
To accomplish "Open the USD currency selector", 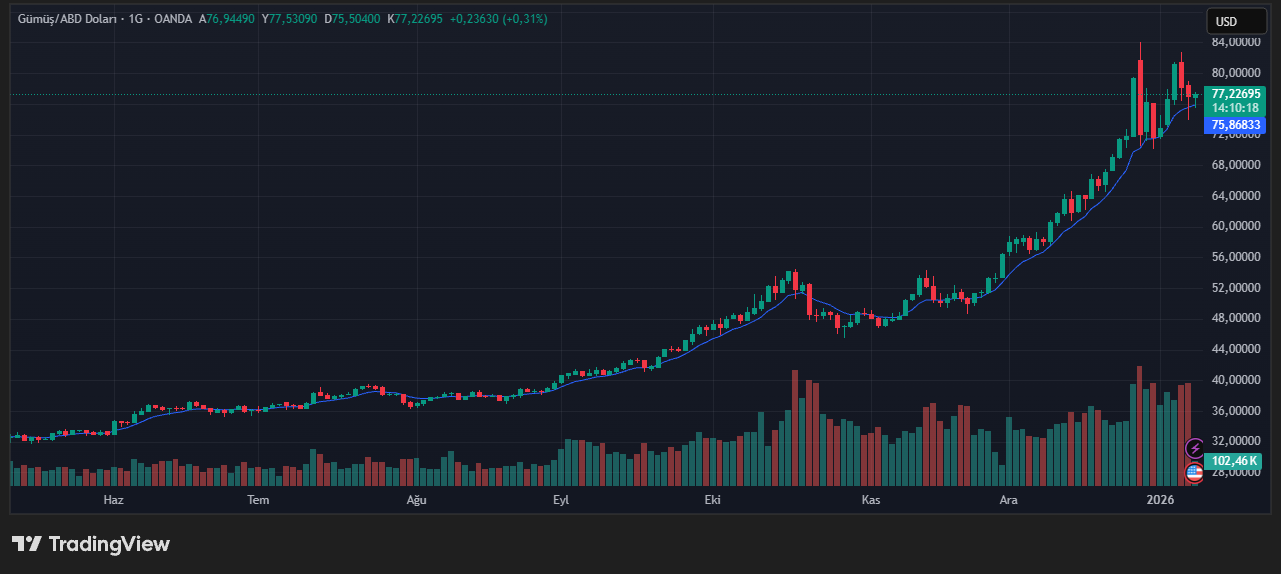I will click(1236, 21).
